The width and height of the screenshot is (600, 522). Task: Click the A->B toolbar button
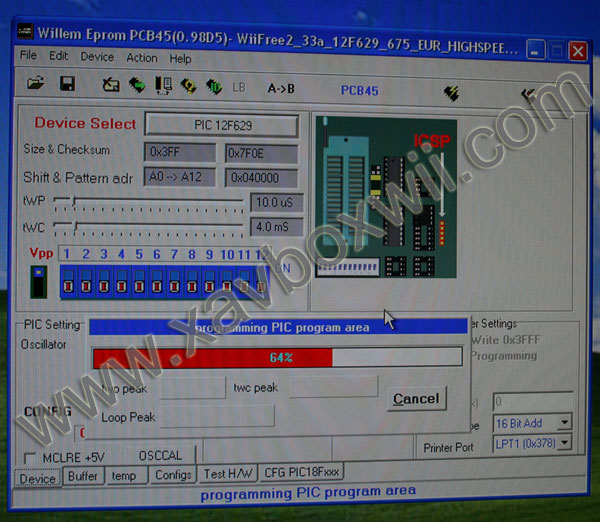pos(281,89)
